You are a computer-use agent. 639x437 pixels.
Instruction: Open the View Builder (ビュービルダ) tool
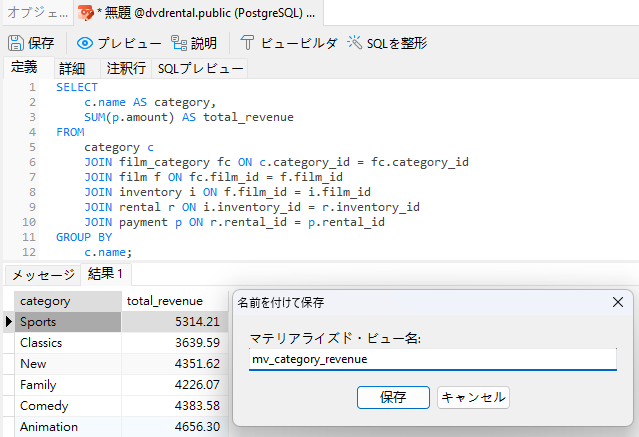point(289,43)
